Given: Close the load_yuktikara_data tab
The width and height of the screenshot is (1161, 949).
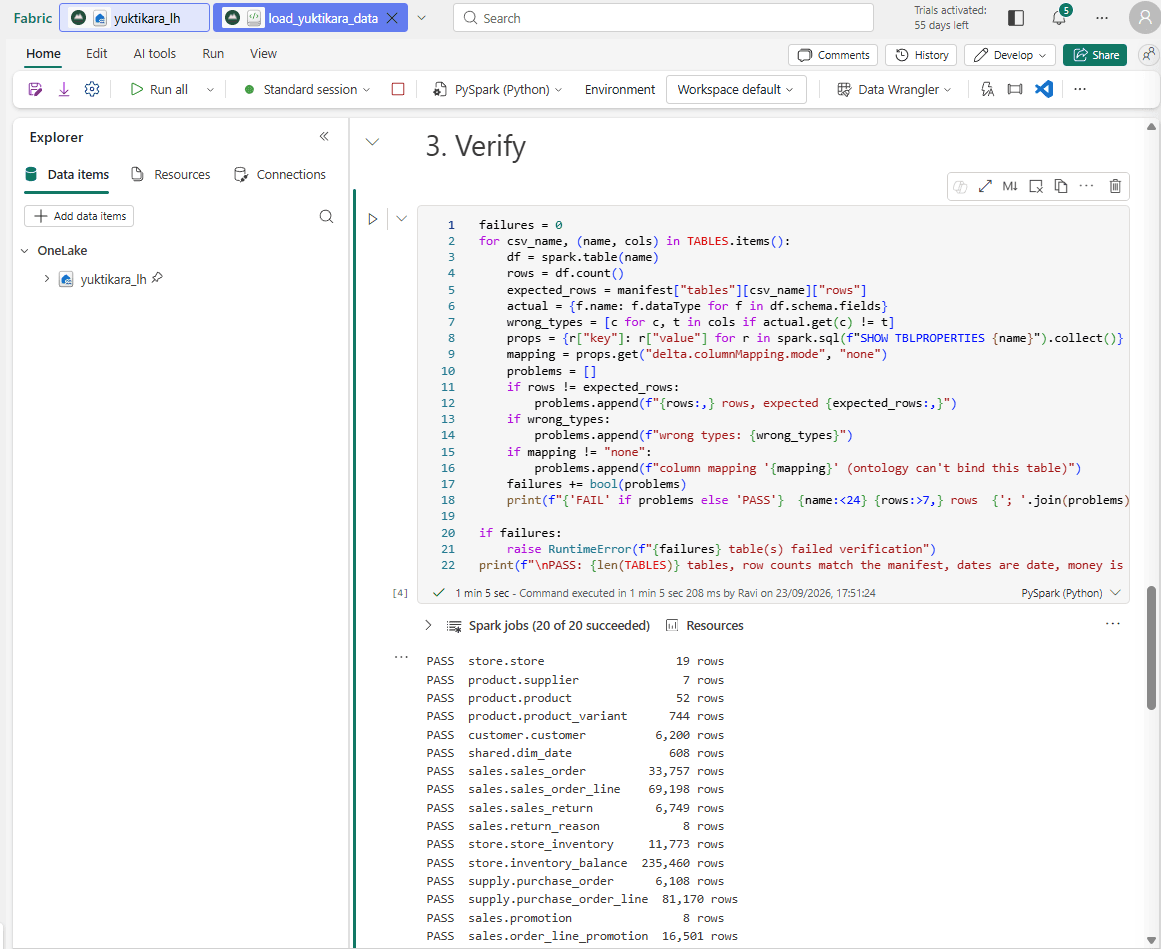Looking at the screenshot, I should [x=392, y=18].
